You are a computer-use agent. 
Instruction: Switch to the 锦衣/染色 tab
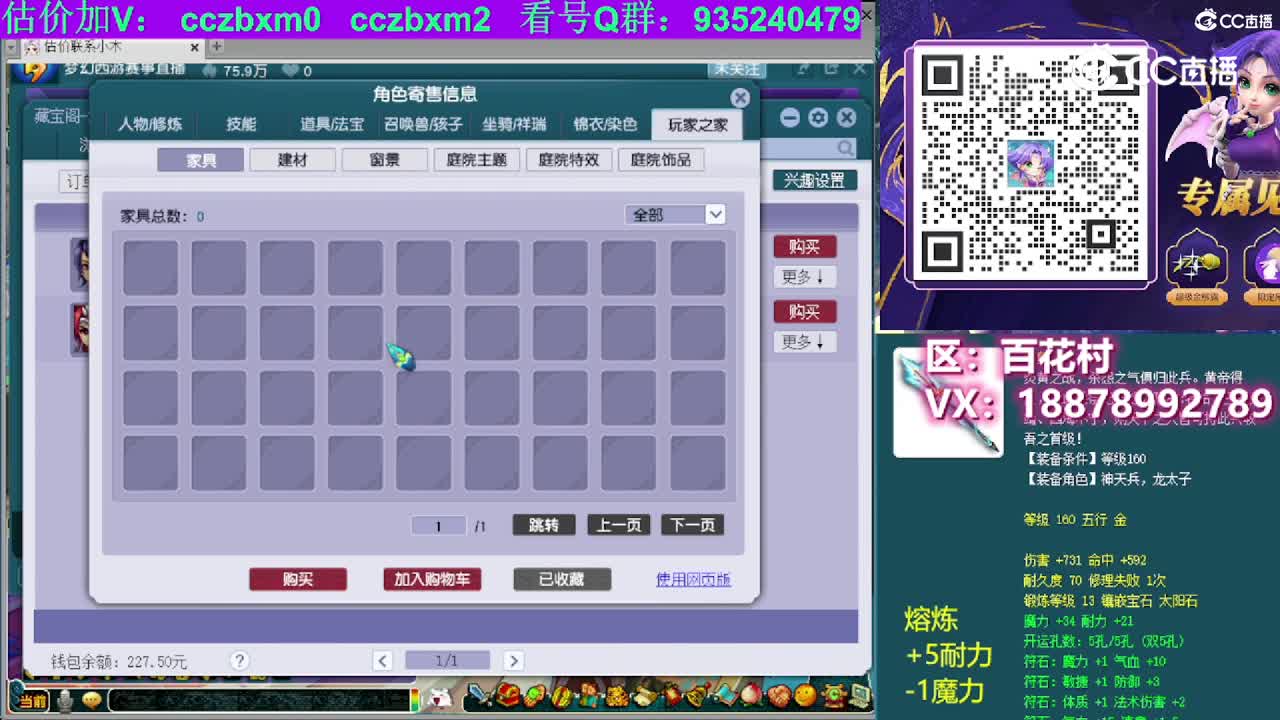click(605, 124)
